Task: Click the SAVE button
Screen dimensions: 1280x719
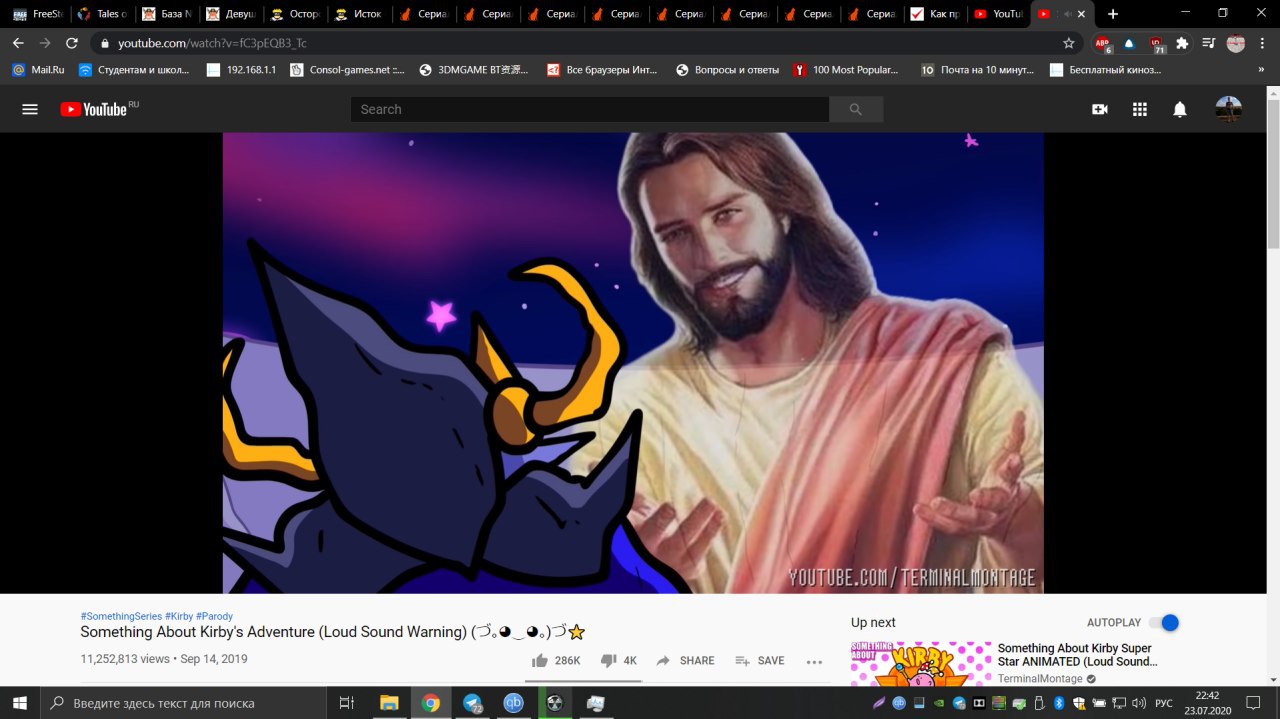Action: (759, 661)
